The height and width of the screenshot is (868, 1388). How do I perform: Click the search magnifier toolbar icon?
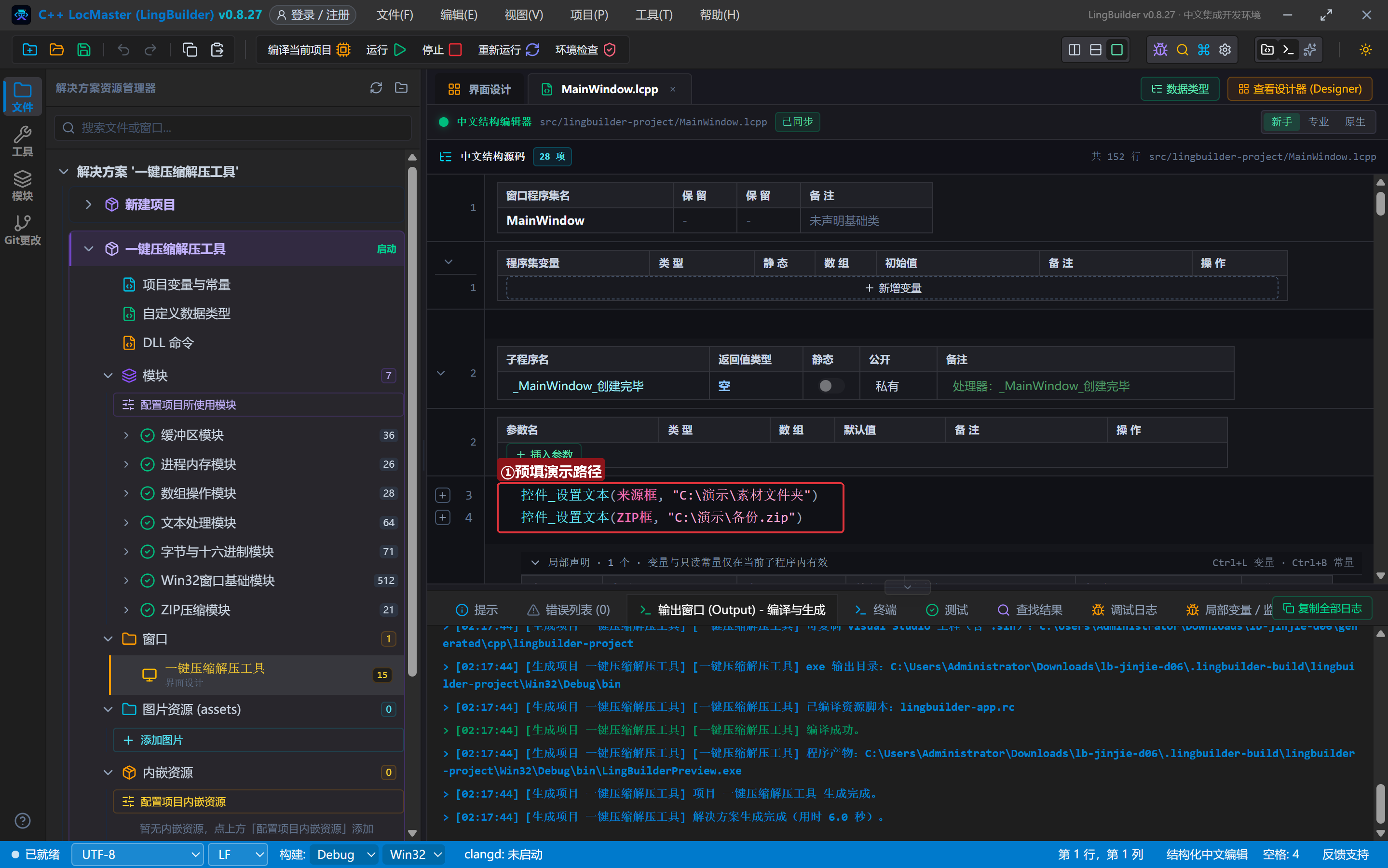[1182, 50]
